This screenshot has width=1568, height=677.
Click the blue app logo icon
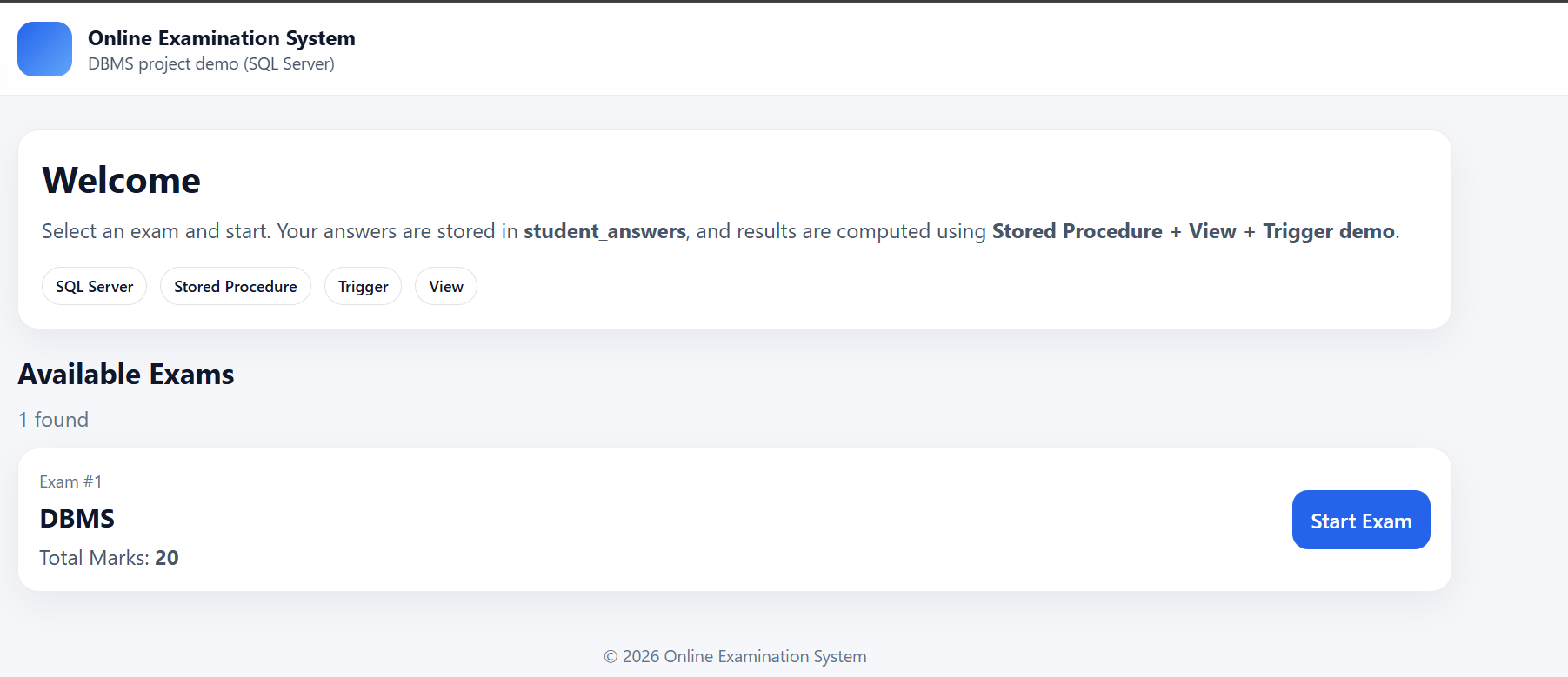click(x=44, y=50)
